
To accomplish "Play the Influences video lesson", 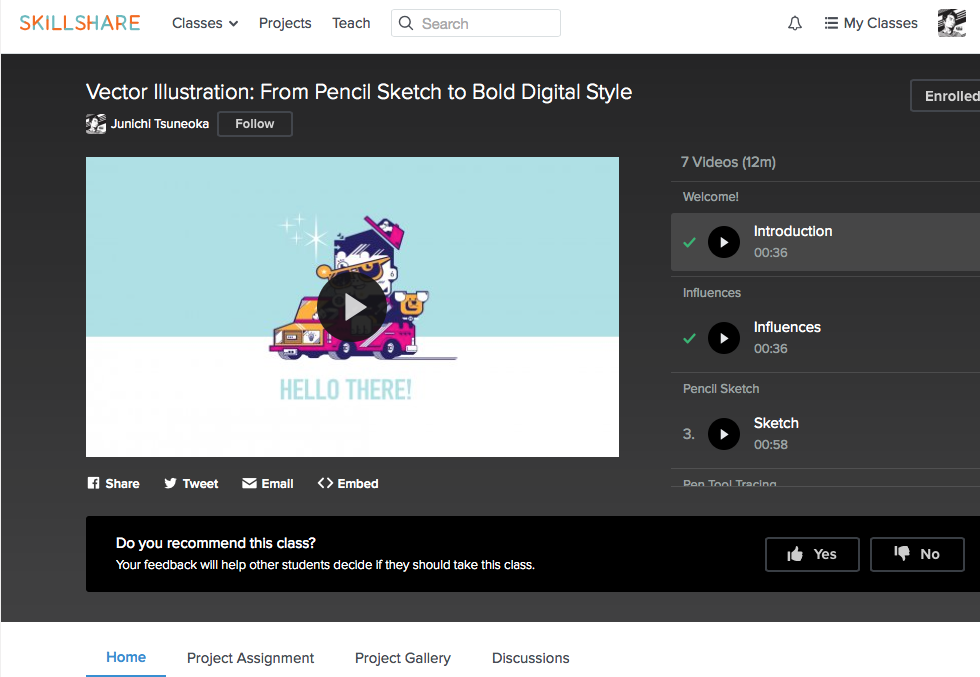I will tap(724, 338).
